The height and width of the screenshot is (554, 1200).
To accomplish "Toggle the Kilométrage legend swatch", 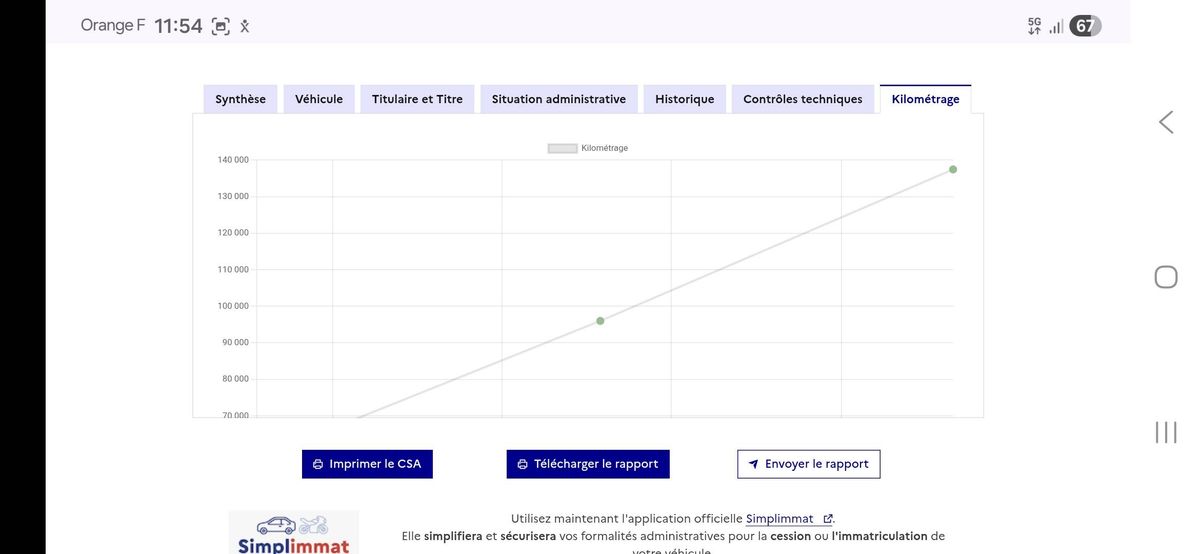I will [562, 148].
